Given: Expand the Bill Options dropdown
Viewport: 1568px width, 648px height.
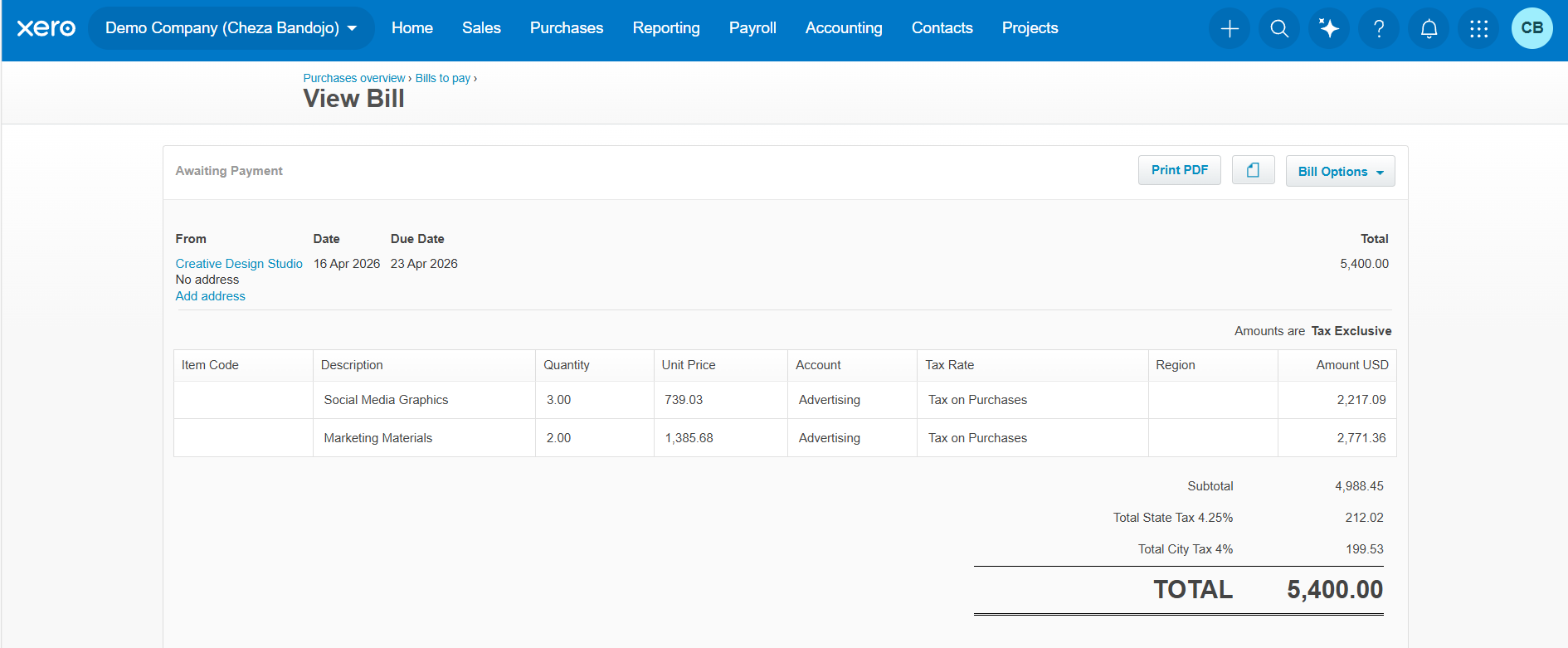Looking at the screenshot, I should coord(1340,171).
